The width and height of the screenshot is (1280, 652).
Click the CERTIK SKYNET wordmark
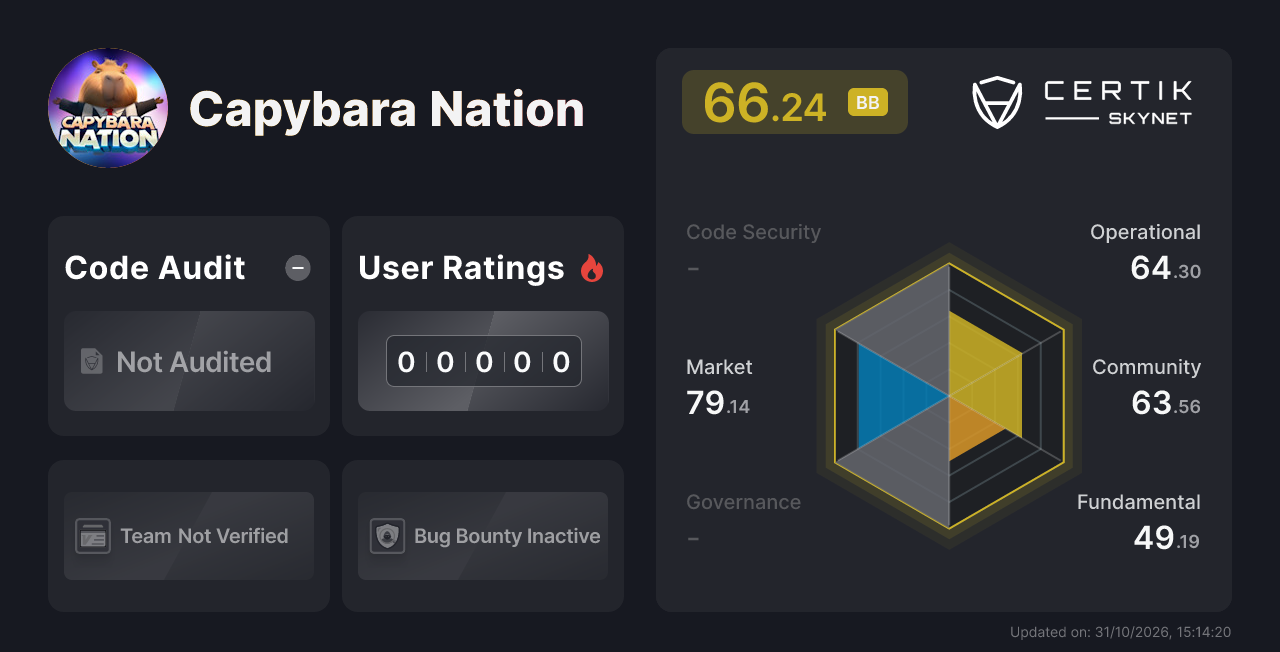(x=1118, y=103)
